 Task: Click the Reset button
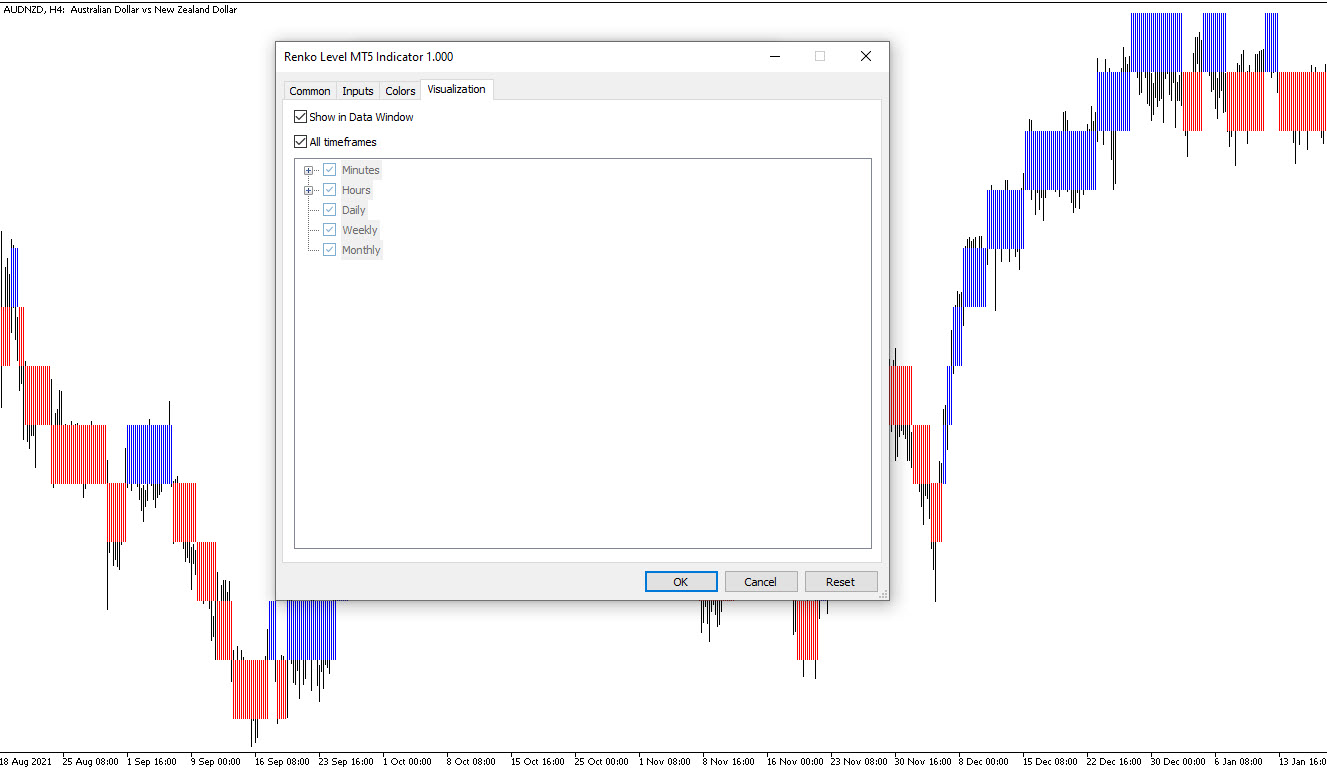pos(840,582)
